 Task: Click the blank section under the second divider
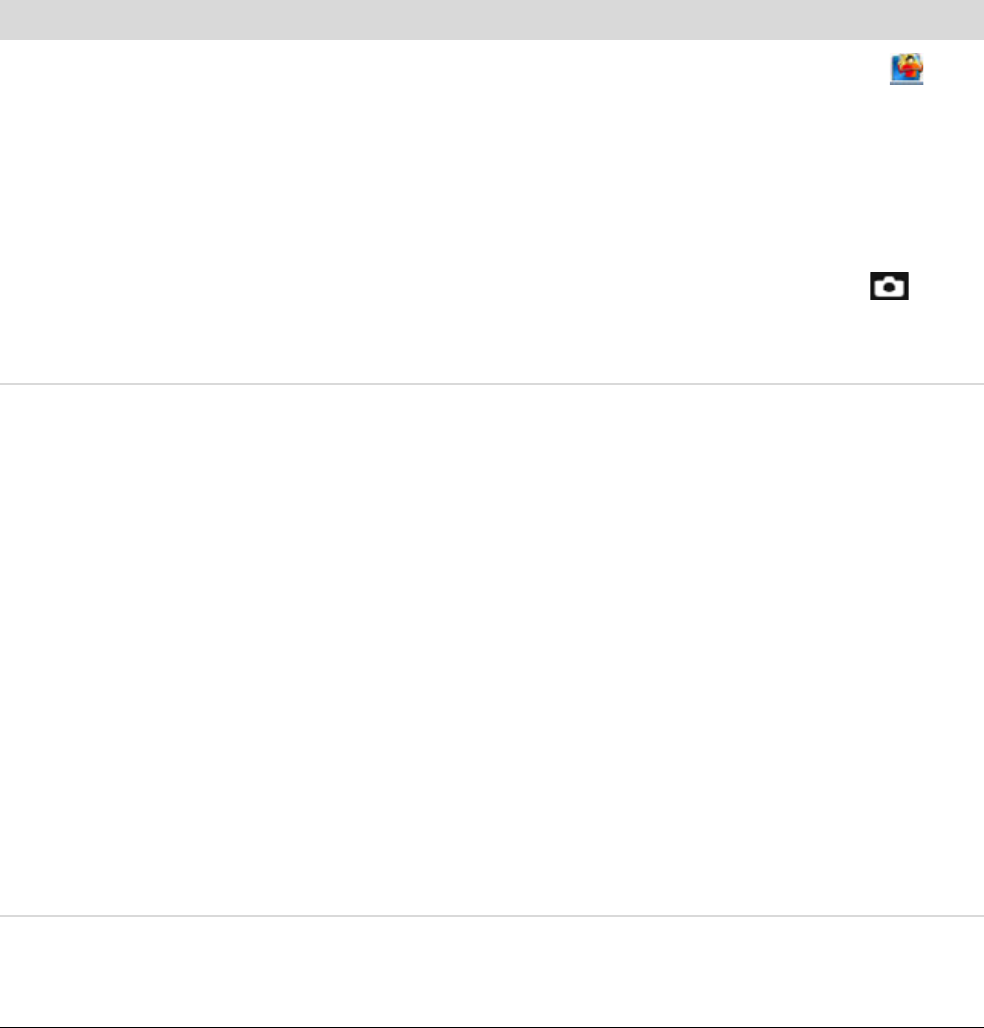coord(492,968)
